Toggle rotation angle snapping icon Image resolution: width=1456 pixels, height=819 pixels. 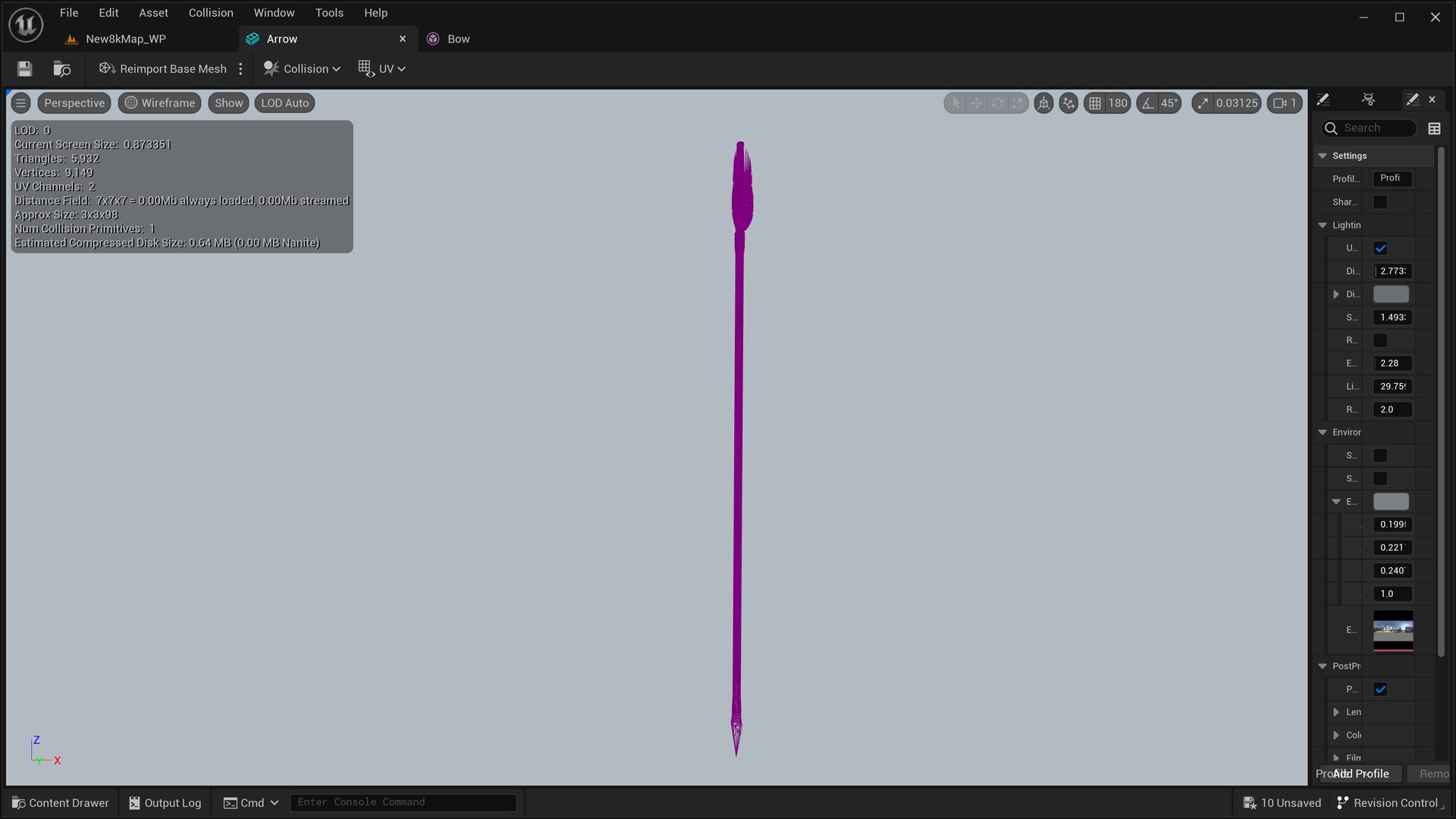[1148, 103]
